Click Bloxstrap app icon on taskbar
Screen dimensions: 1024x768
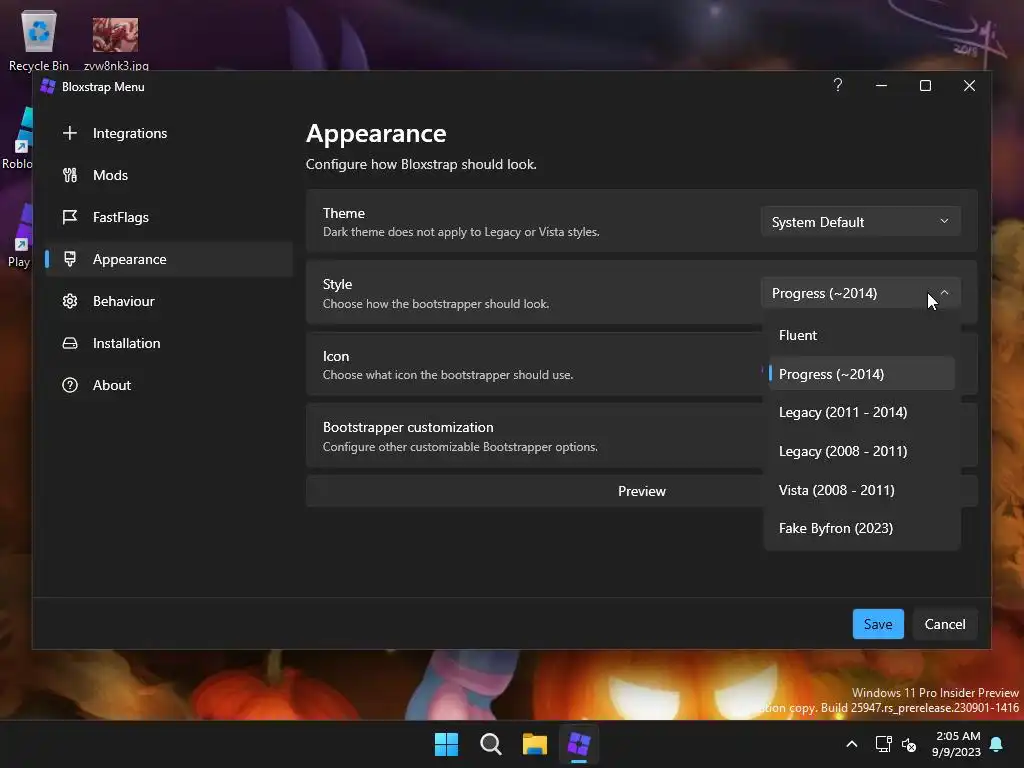(x=579, y=744)
